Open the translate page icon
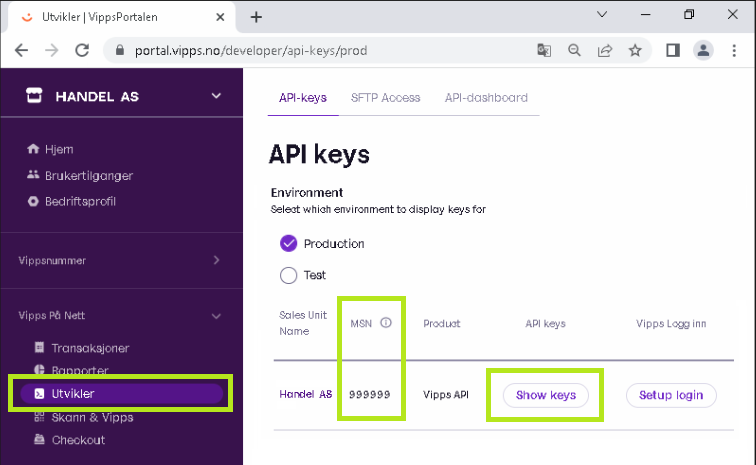Screen dimensions: 756x465 [544, 50]
